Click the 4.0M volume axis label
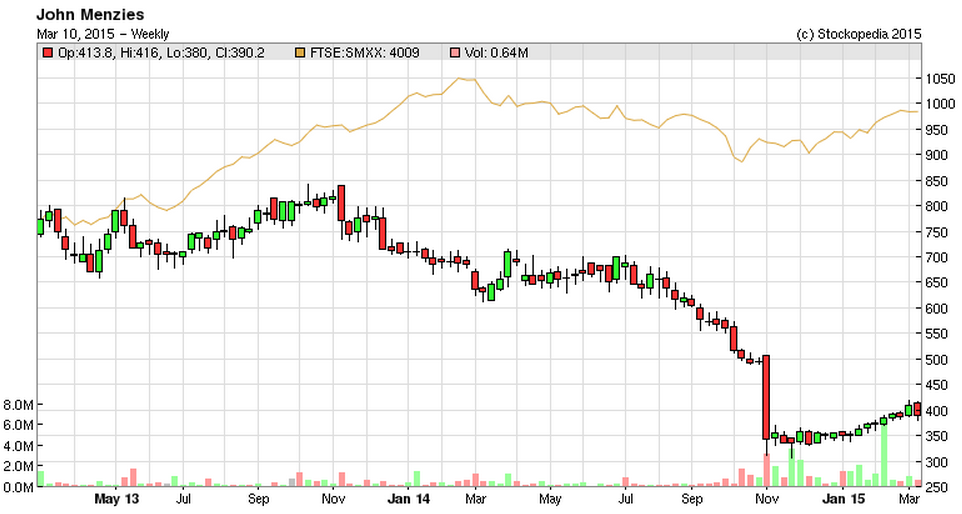 (x=18, y=446)
